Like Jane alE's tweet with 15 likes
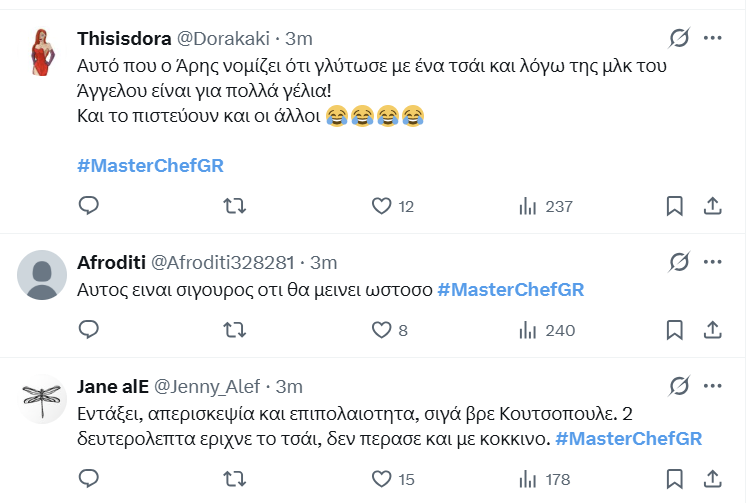The image size is (756, 503). [x=381, y=480]
